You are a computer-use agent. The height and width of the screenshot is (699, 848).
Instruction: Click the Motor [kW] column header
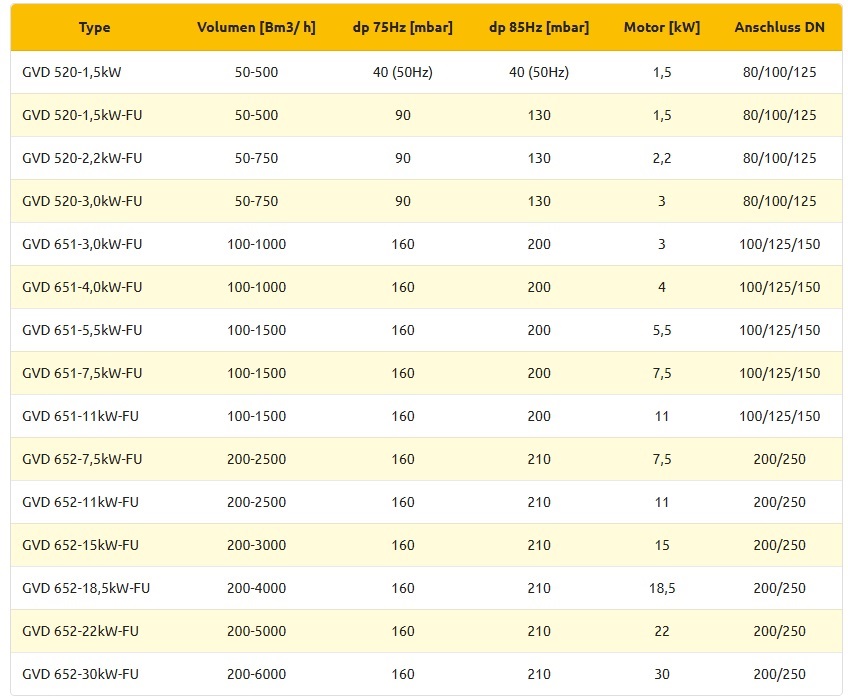click(x=661, y=27)
